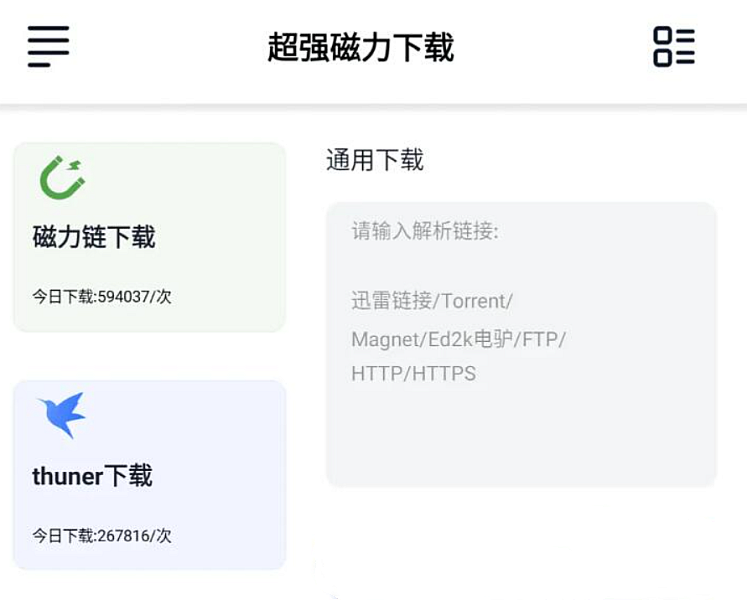Click the 今日下载:267816/次 counter

tap(102, 535)
